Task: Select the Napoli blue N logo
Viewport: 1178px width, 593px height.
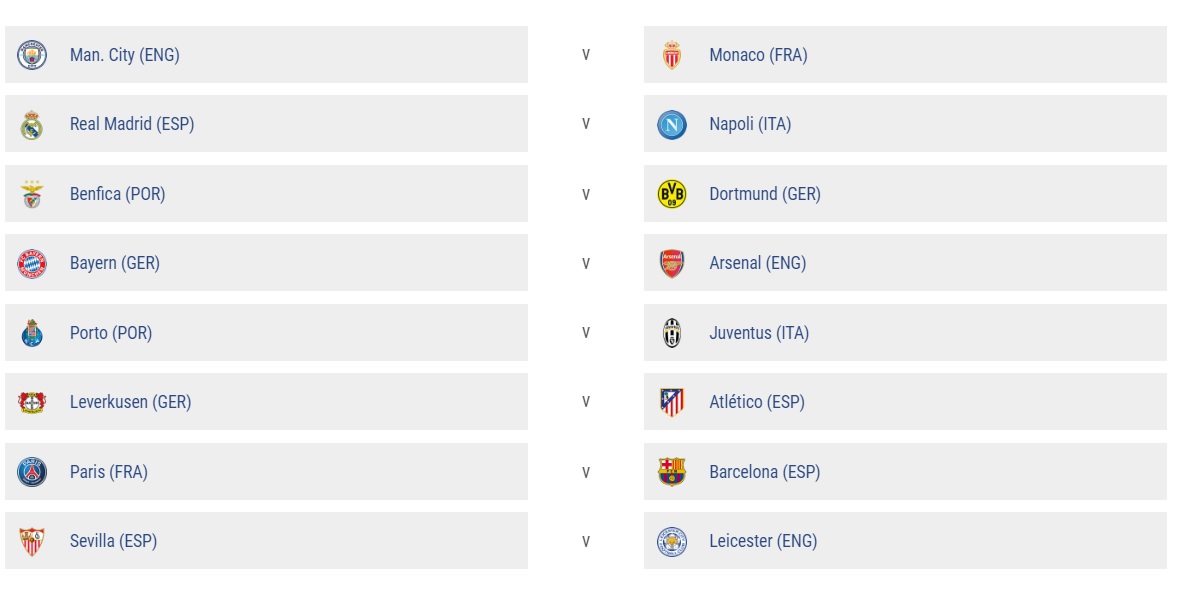Action: click(x=672, y=125)
